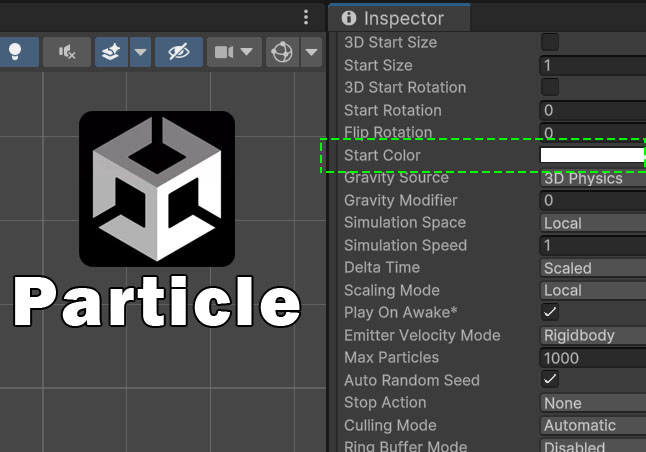Viewport: 646px width, 452px height.
Task: Click the Gizmos sphere icon
Action: [x=283, y=52]
